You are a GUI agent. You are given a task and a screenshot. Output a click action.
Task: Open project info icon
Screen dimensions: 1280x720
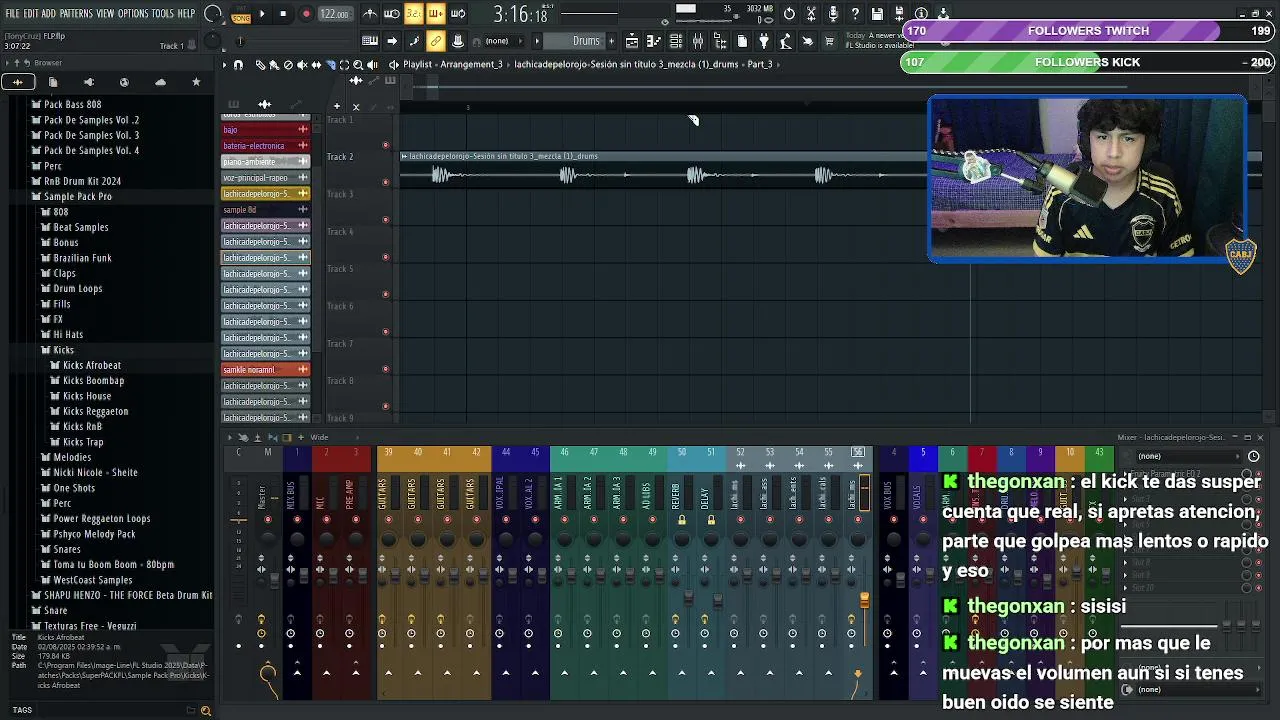[x=921, y=14]
